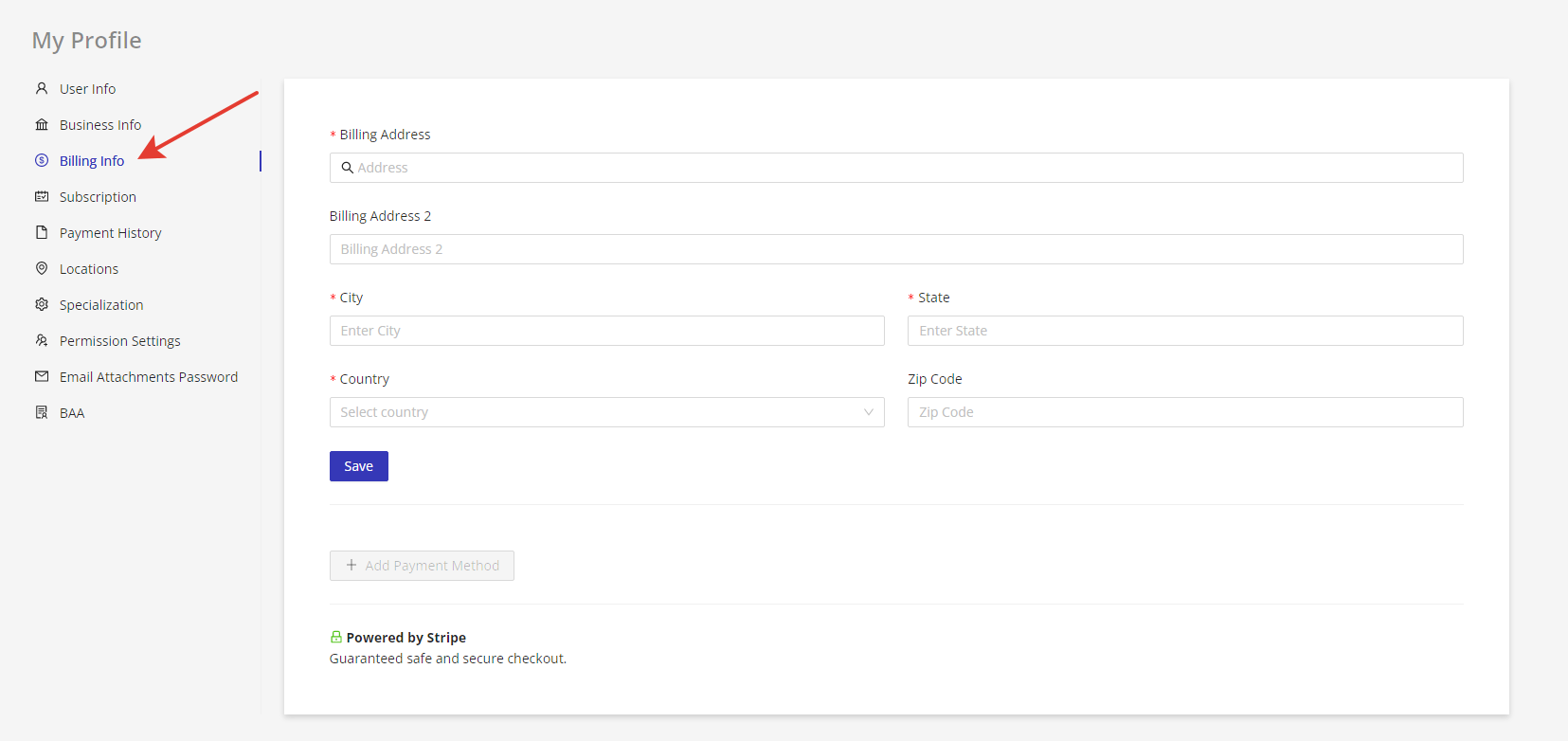Image resolution: width=1568 pixels, height=741 pixels.
Task: Click the Subscription calendar icon
Action: [x=42, y=196]
